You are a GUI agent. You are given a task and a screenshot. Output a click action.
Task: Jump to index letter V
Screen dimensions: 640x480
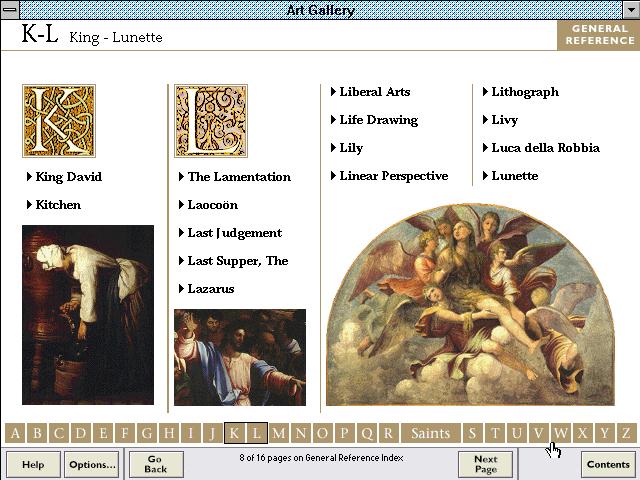(539, 433)
